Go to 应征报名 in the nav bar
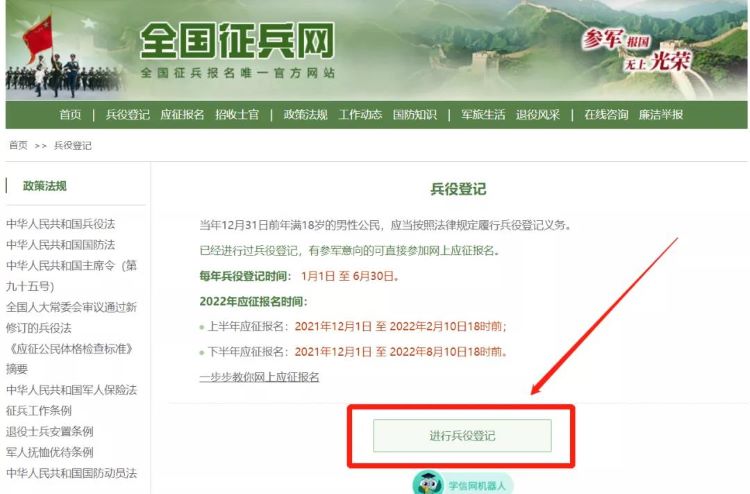Screen dimensions: 750x494 coord(182,115)
